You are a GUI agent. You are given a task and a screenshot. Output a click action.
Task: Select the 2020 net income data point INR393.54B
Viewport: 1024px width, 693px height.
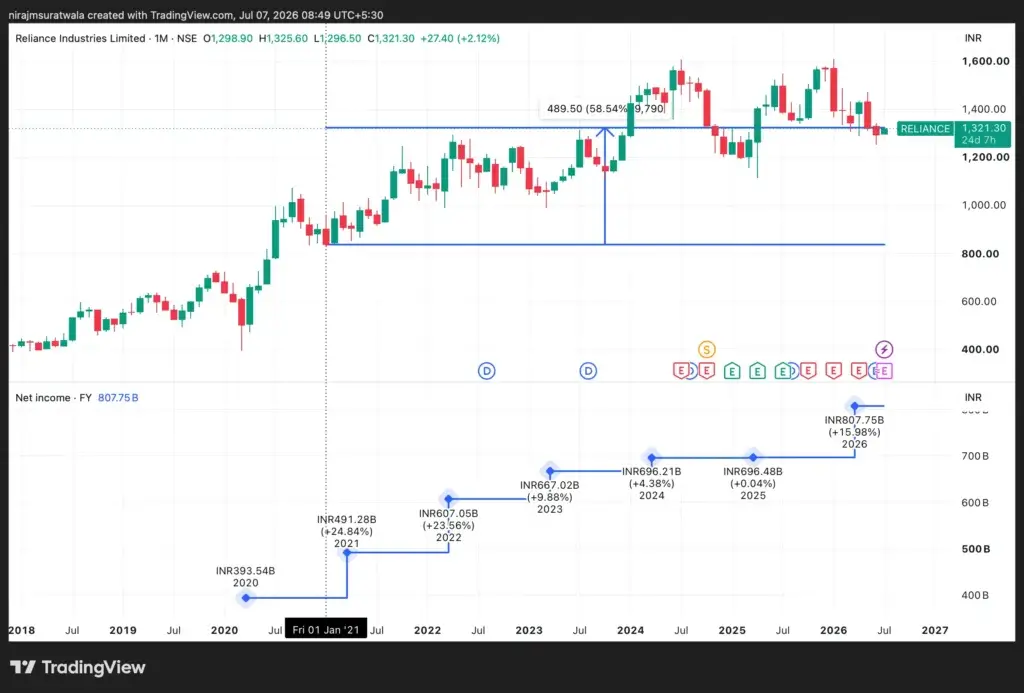[x=246, y=598]
